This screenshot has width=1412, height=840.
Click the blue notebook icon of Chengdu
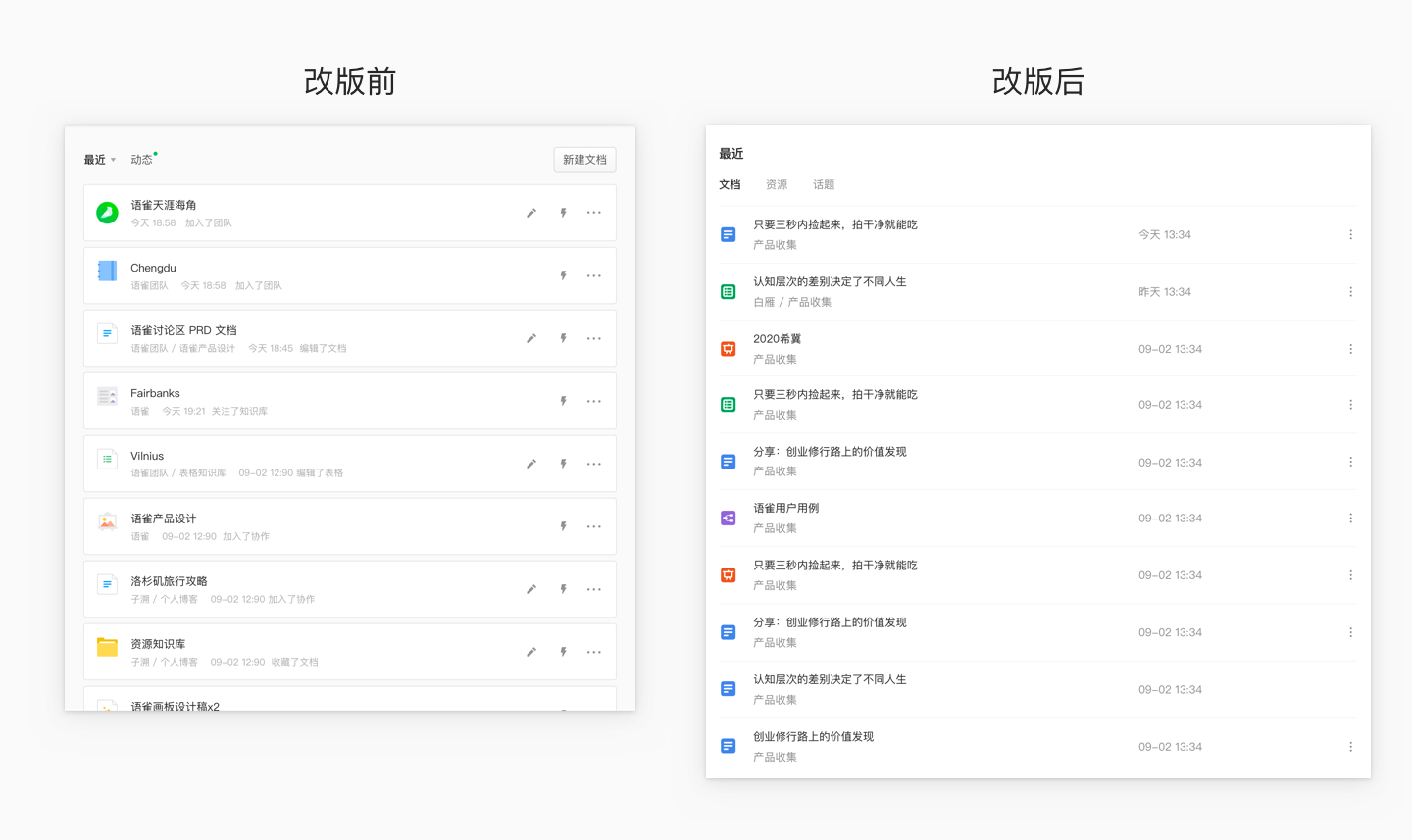tap(107, 271)
